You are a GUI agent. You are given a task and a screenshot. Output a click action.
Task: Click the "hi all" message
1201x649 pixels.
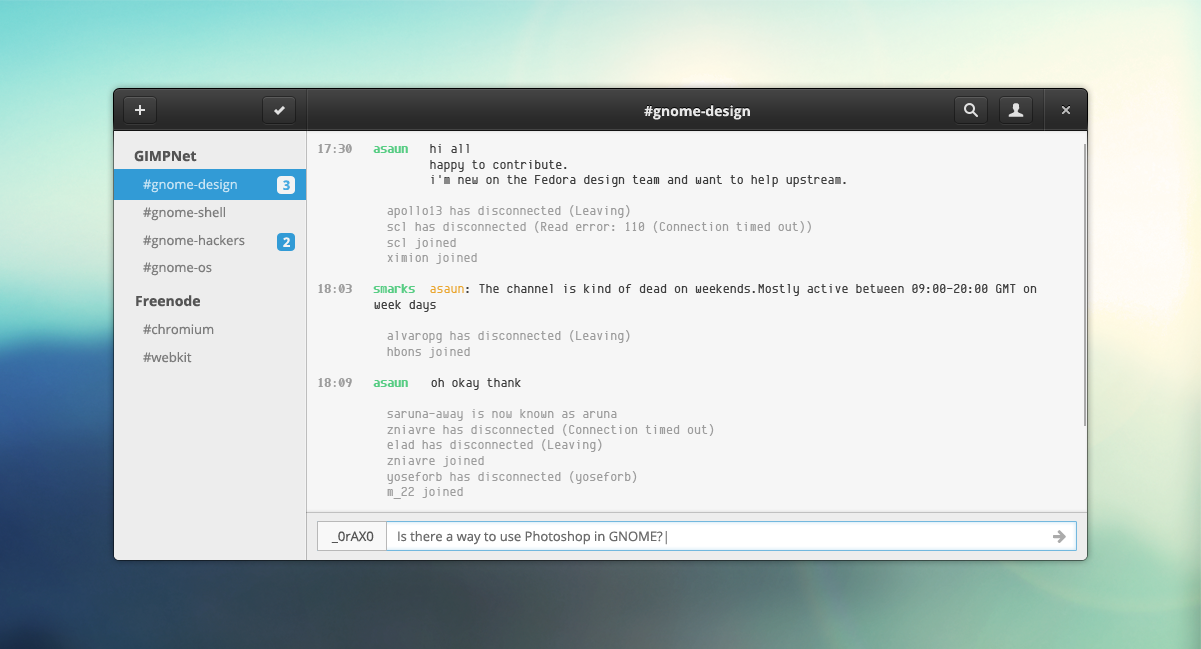[x=450, y=149]
